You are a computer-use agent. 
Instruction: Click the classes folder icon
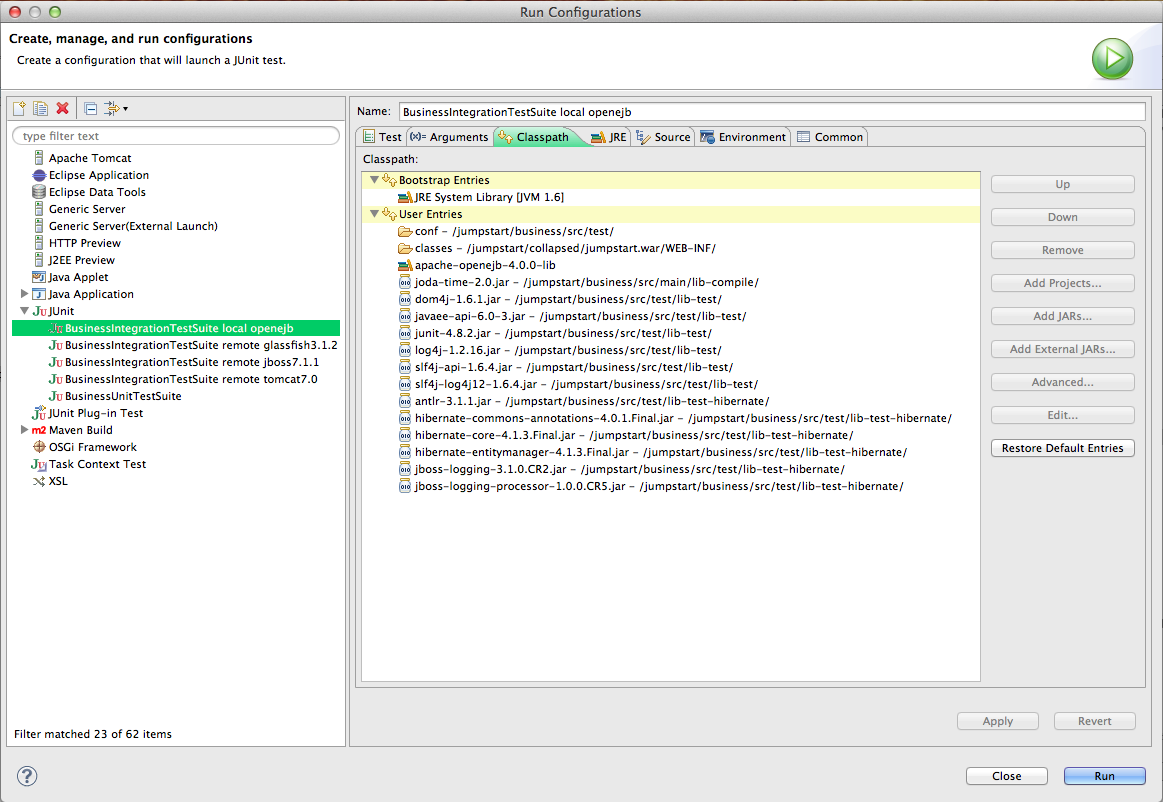tap(405, 249)
